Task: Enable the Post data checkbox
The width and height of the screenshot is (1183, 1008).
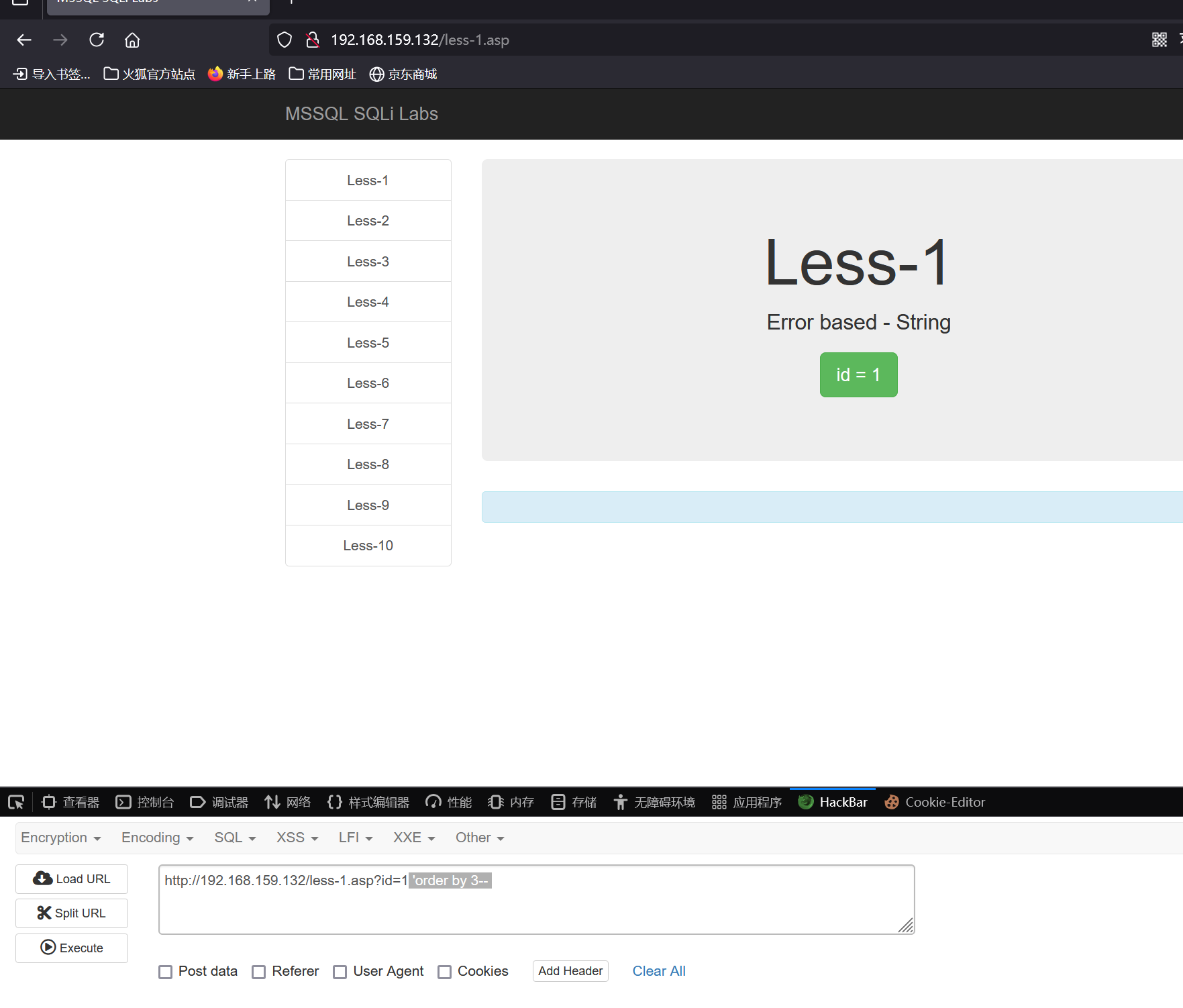Action: [165, 972]
